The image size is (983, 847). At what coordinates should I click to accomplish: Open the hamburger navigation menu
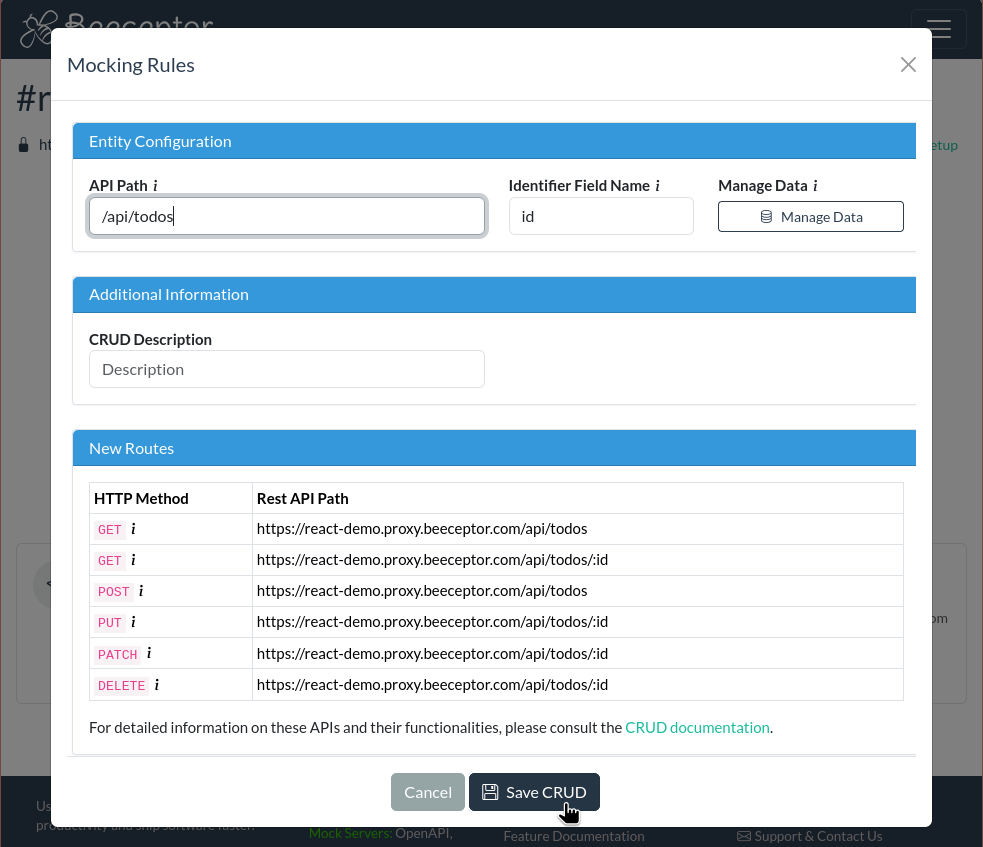pyautogui.click(x=938, y=29)
